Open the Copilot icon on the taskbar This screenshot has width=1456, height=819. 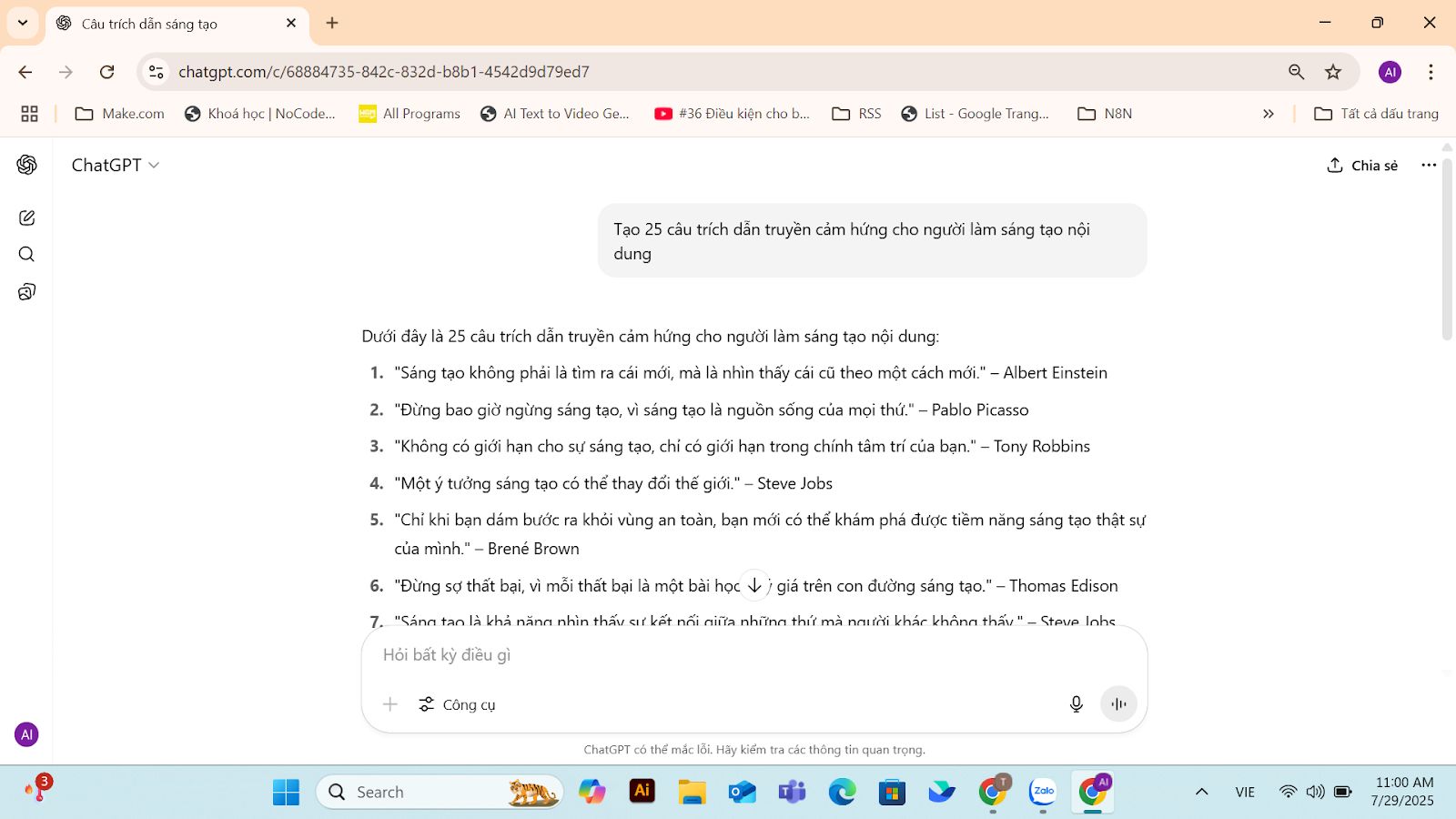click(591, 792)
